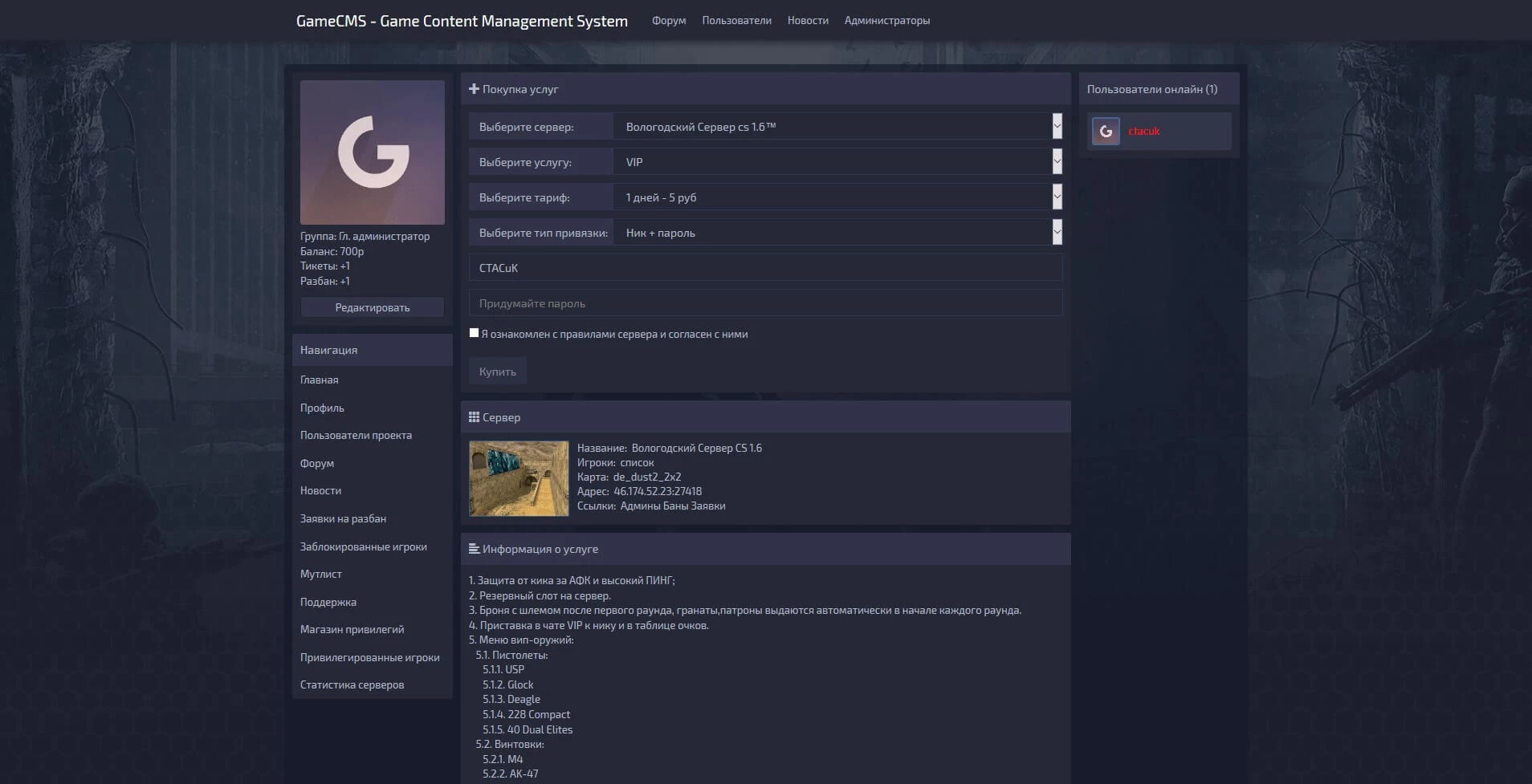The image size is (1532, 784).
Task: Open Мутлист in the sidebar
Action: (321, 575)
